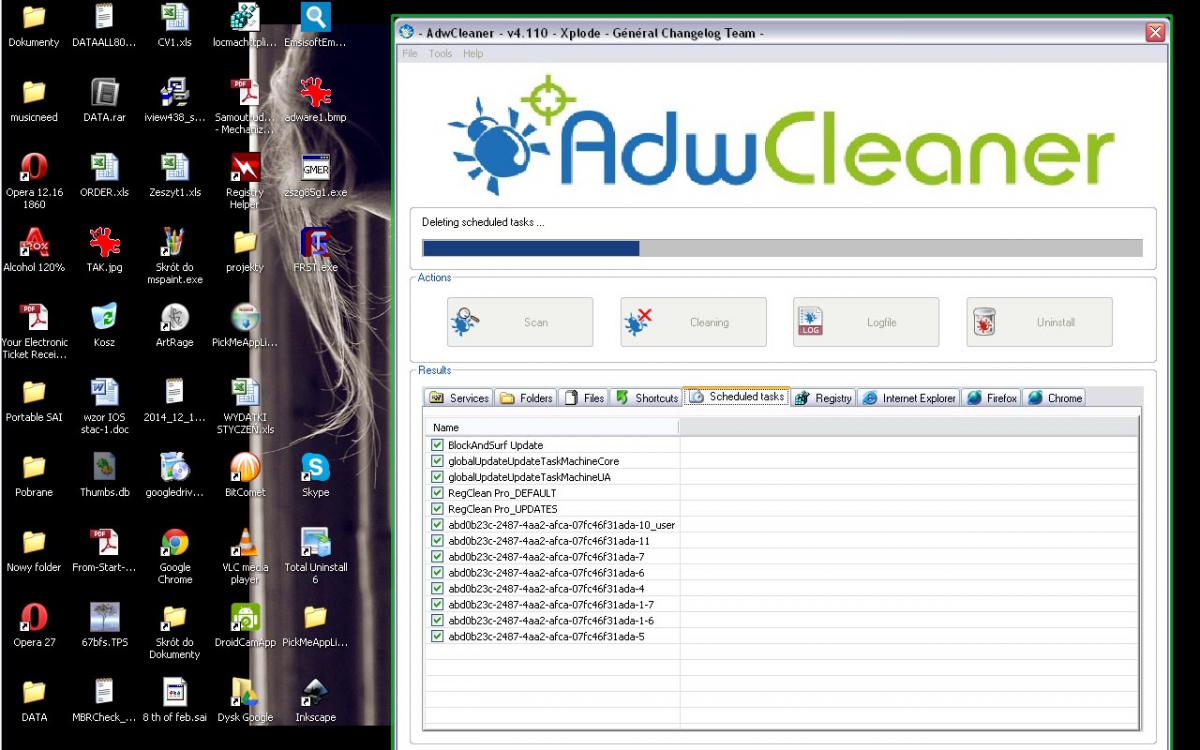
Task: Open the Dokumenty folder icon
Action: [x=34, y=18]
